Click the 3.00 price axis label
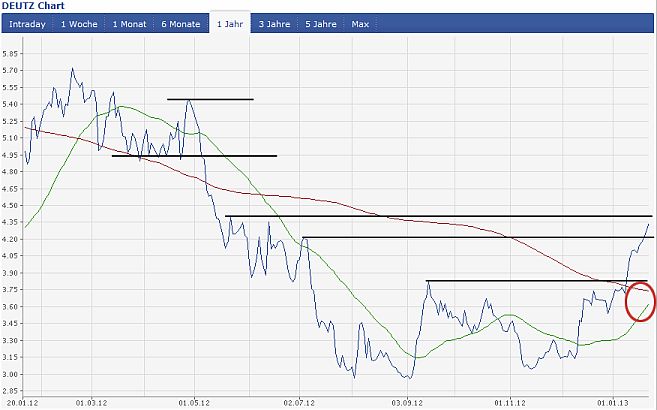The width and height of the screenshot is (657, 410). click(10, 374)
